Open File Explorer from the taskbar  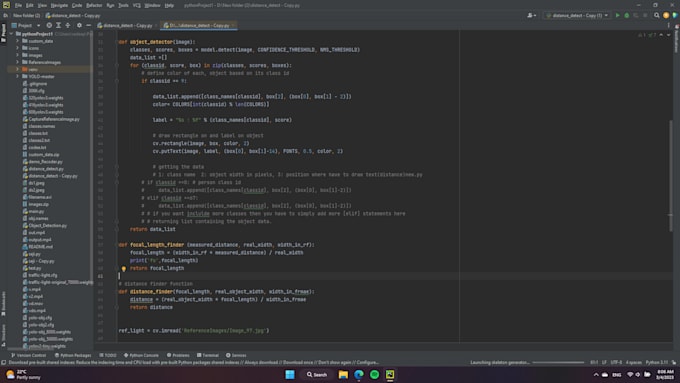(343, 374)
